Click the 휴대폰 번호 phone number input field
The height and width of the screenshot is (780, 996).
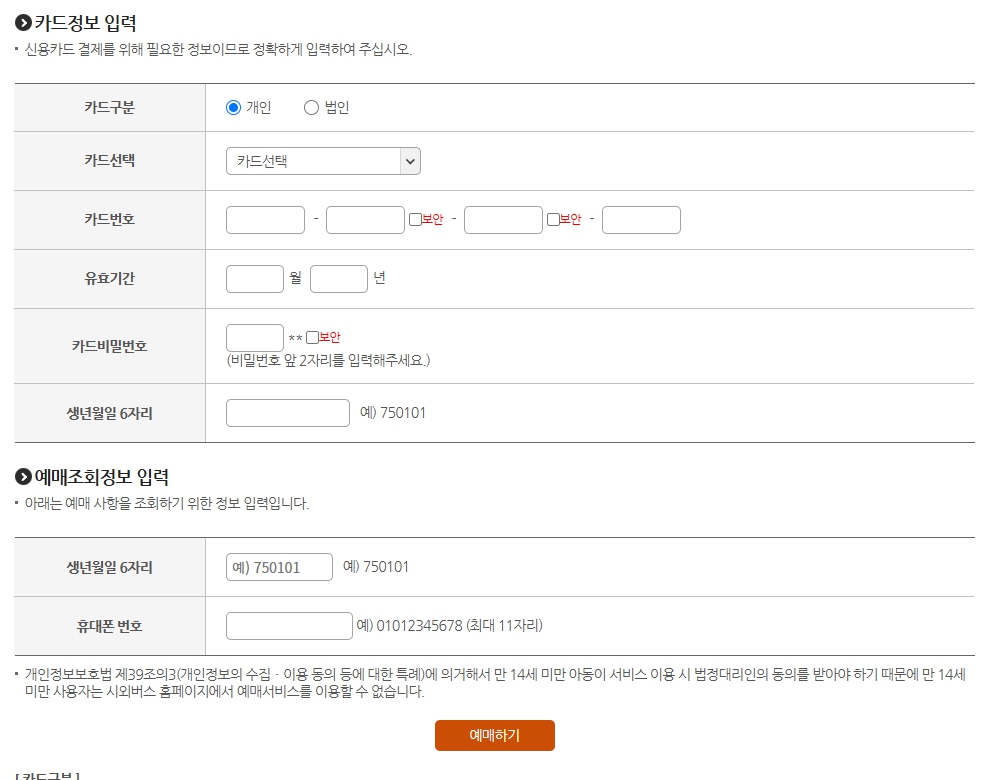[289, 625]
